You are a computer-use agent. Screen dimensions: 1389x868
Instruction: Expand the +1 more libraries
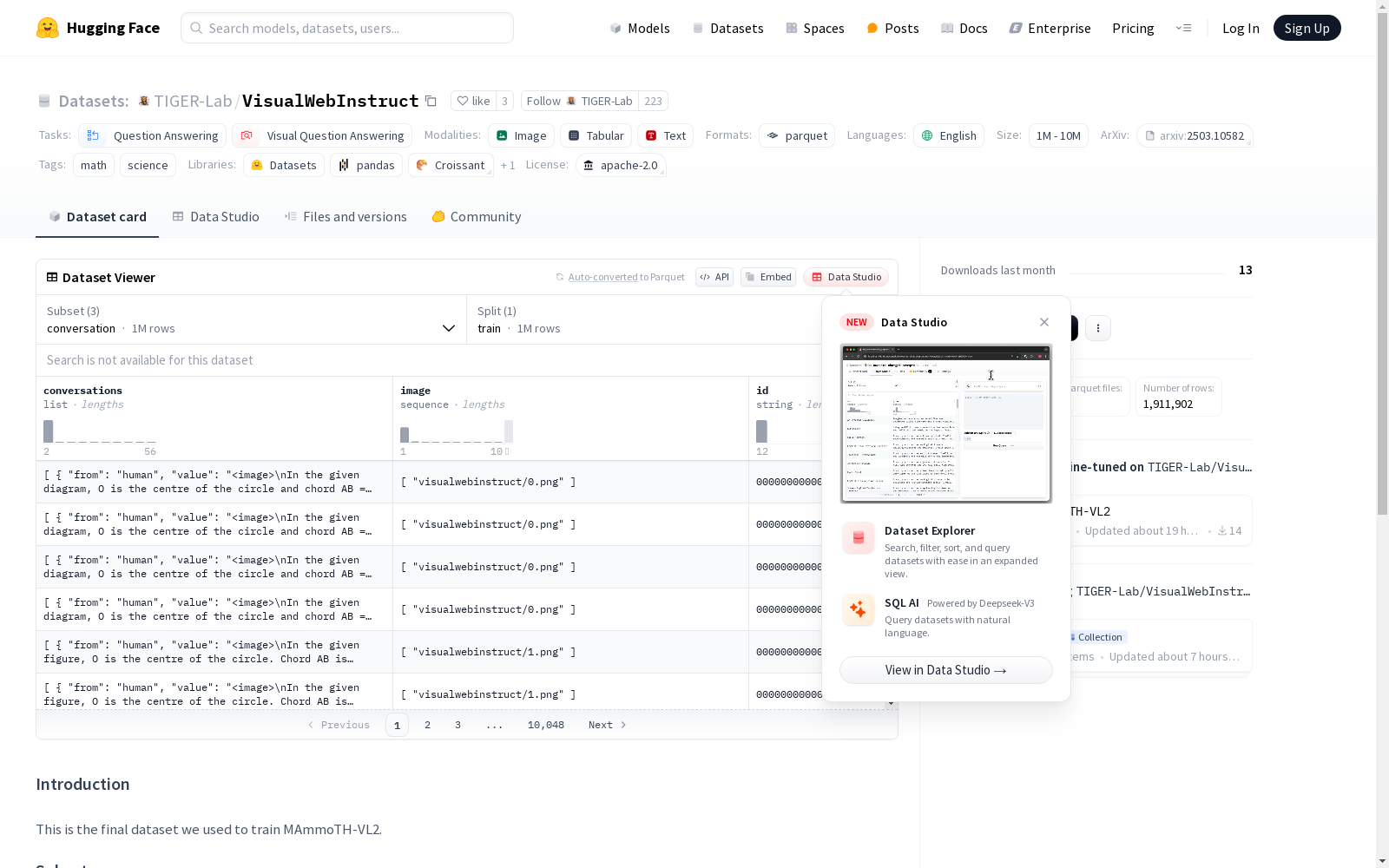(508, 165)
